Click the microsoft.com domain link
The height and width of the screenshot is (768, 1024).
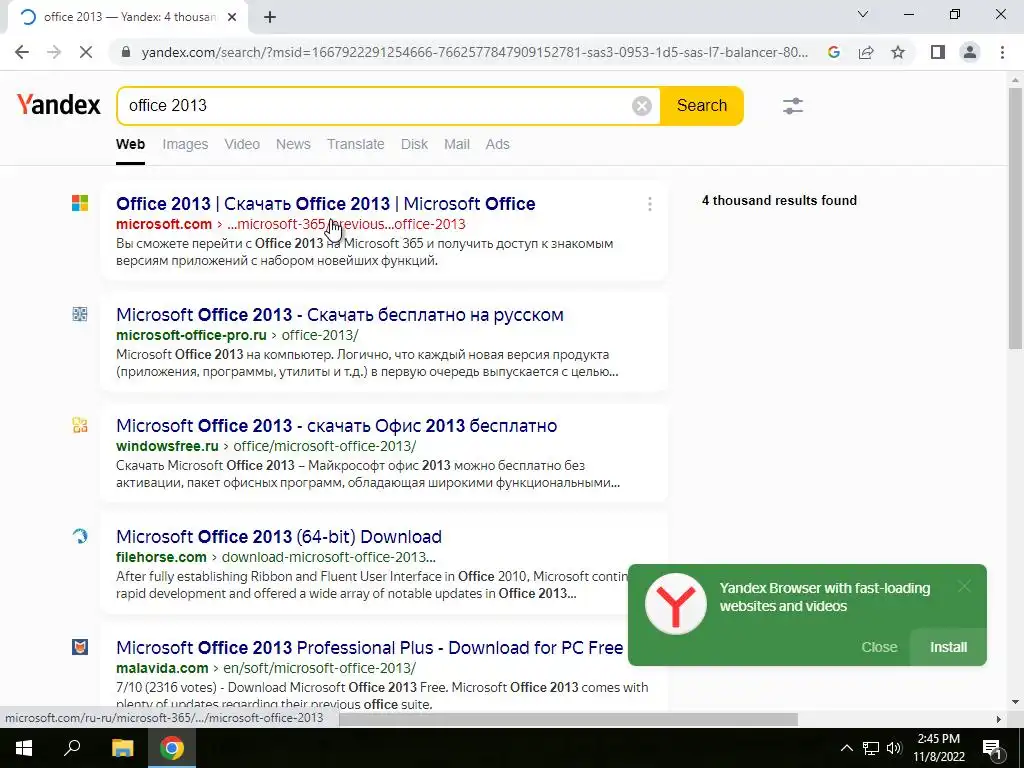(164, 224)
